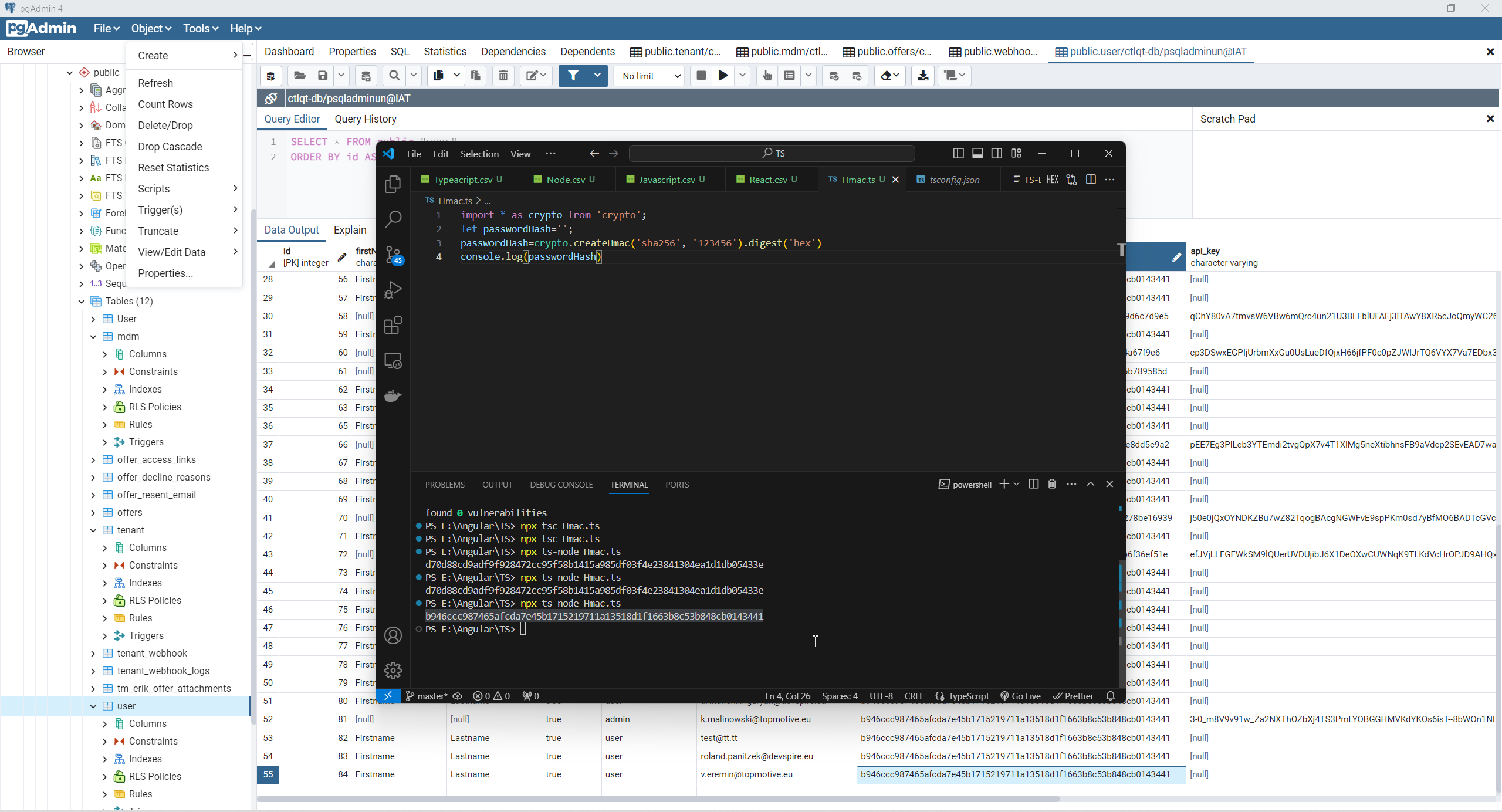Toggle VS Code bottom panel layout
The width and height of the screenshot is (1502, 812).
click(977, 153)
